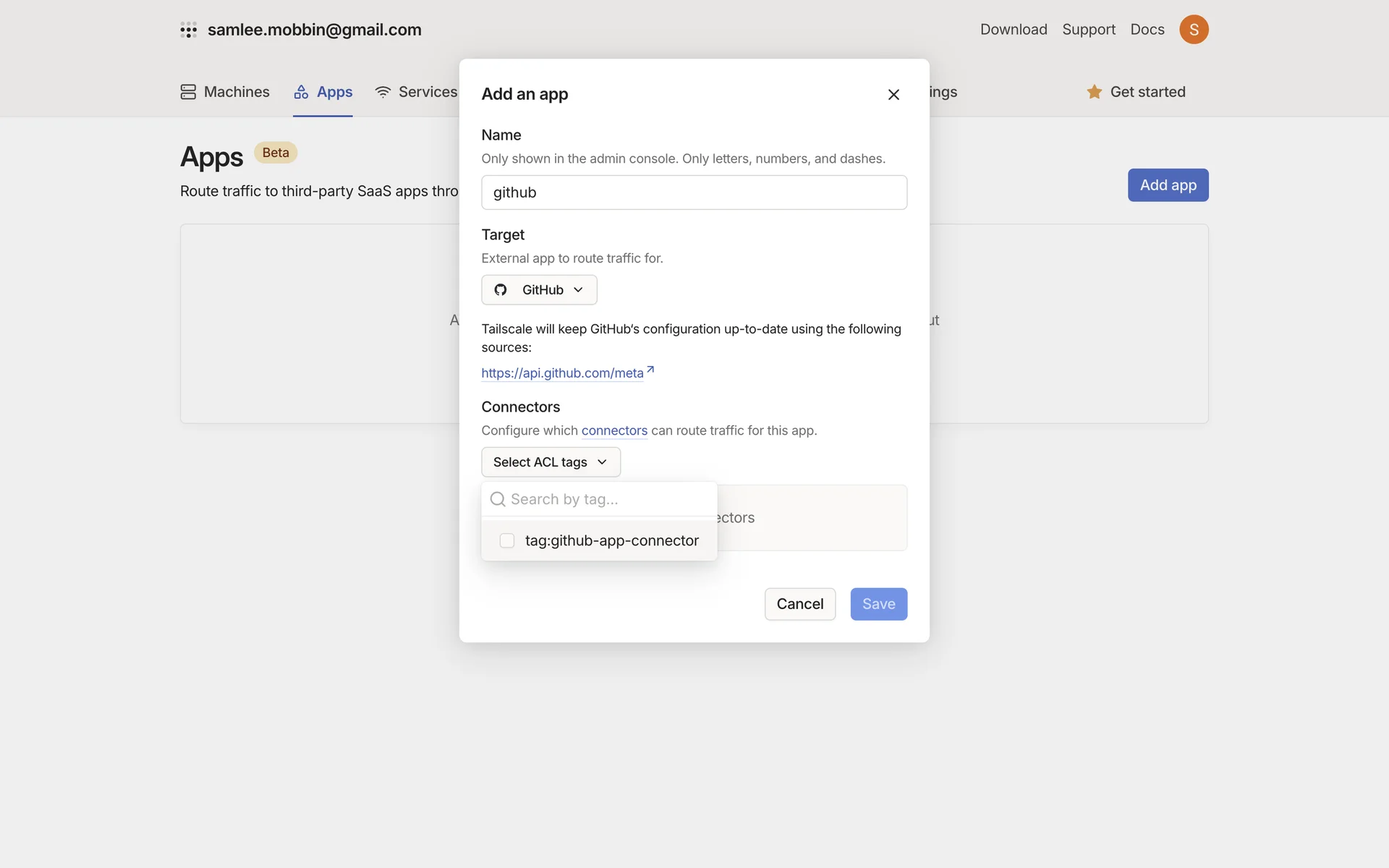Open the api.github.com/meta source link
The height and width of the screenshot is (868, 1389).
click(562, 373)
